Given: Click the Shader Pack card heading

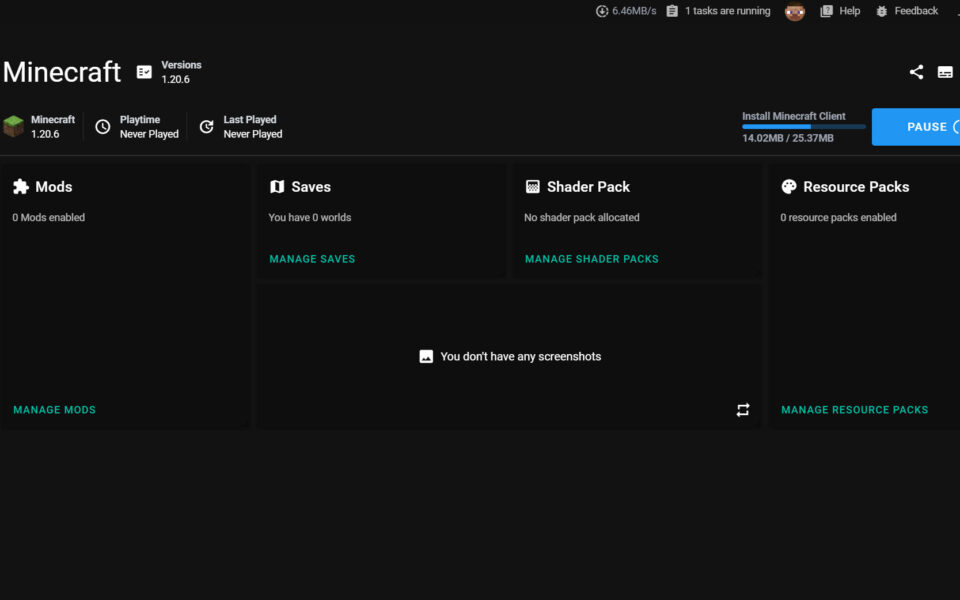Looking at the screenshot, I should [588, 187].
